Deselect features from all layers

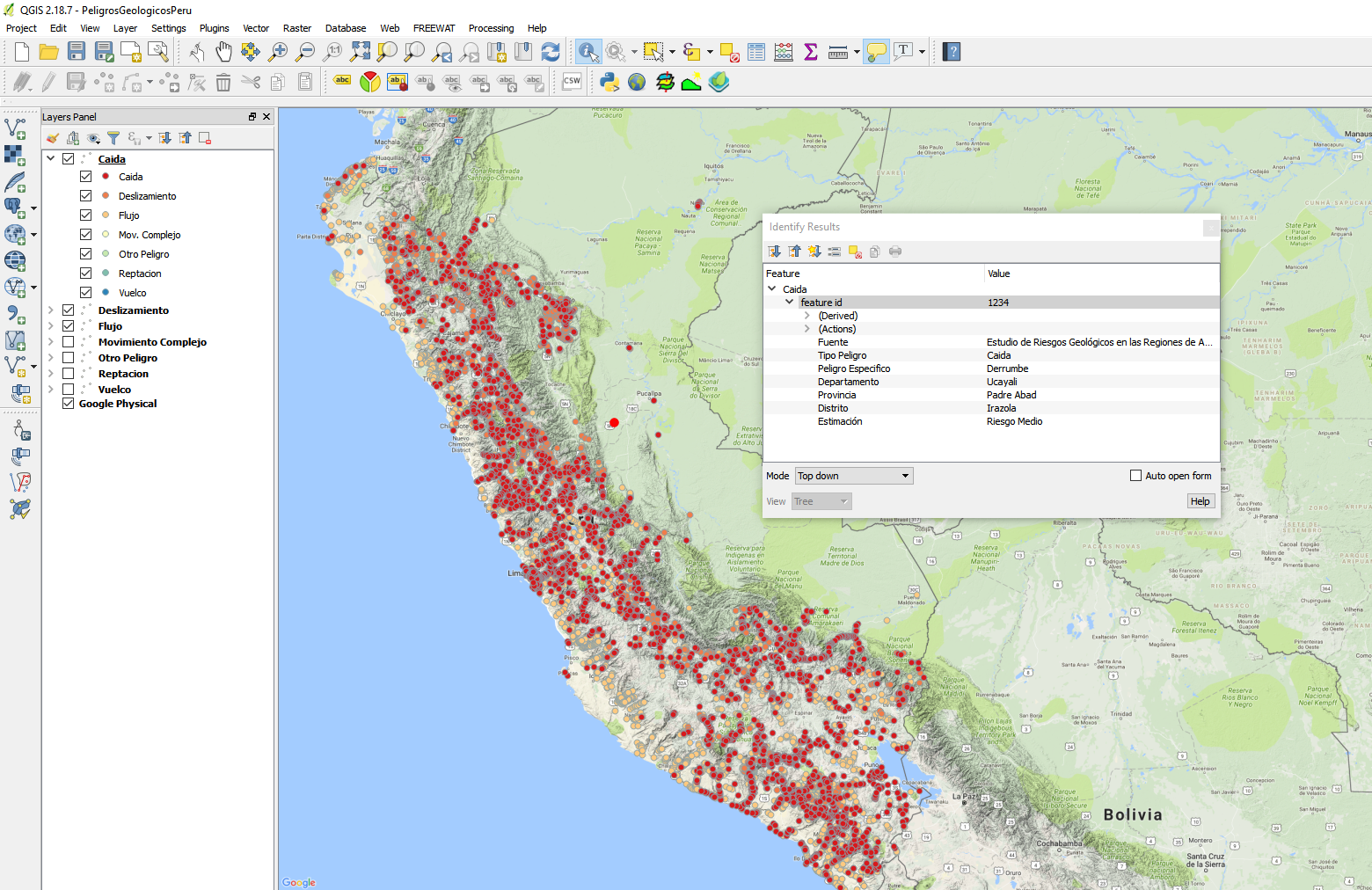[x=729, y=52]
